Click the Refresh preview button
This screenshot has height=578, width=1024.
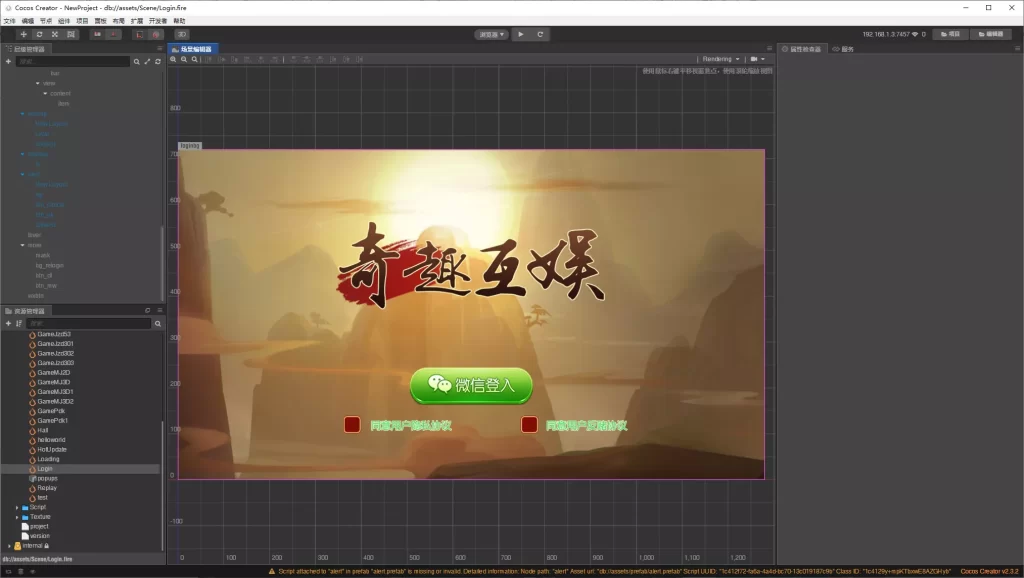pos(540,35)
